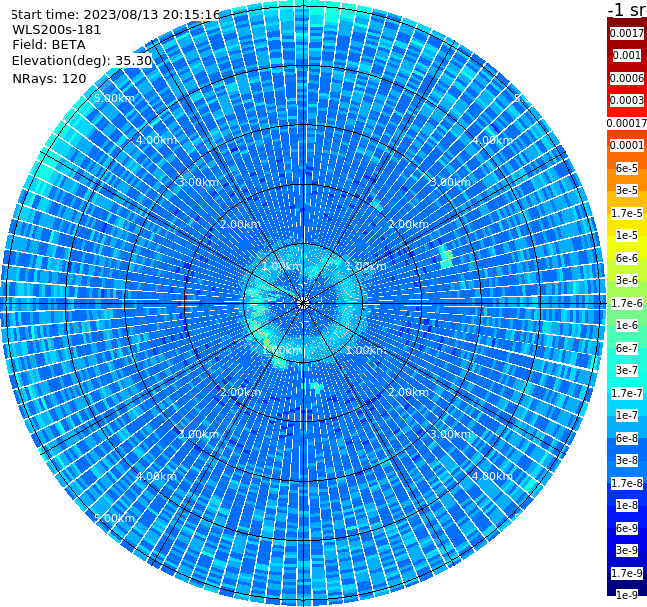Click the 1.7e-6 colorbar label

tap(627, 303)
